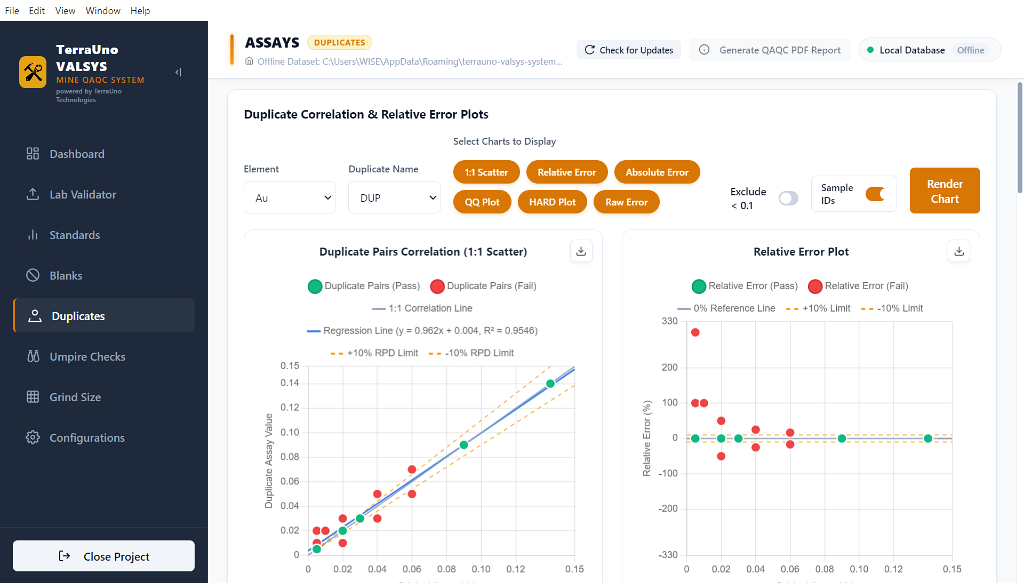Open the Grind Size page
Image resolution: width=1024 pixels, height=583 pixels.
[x=104, y=397]
